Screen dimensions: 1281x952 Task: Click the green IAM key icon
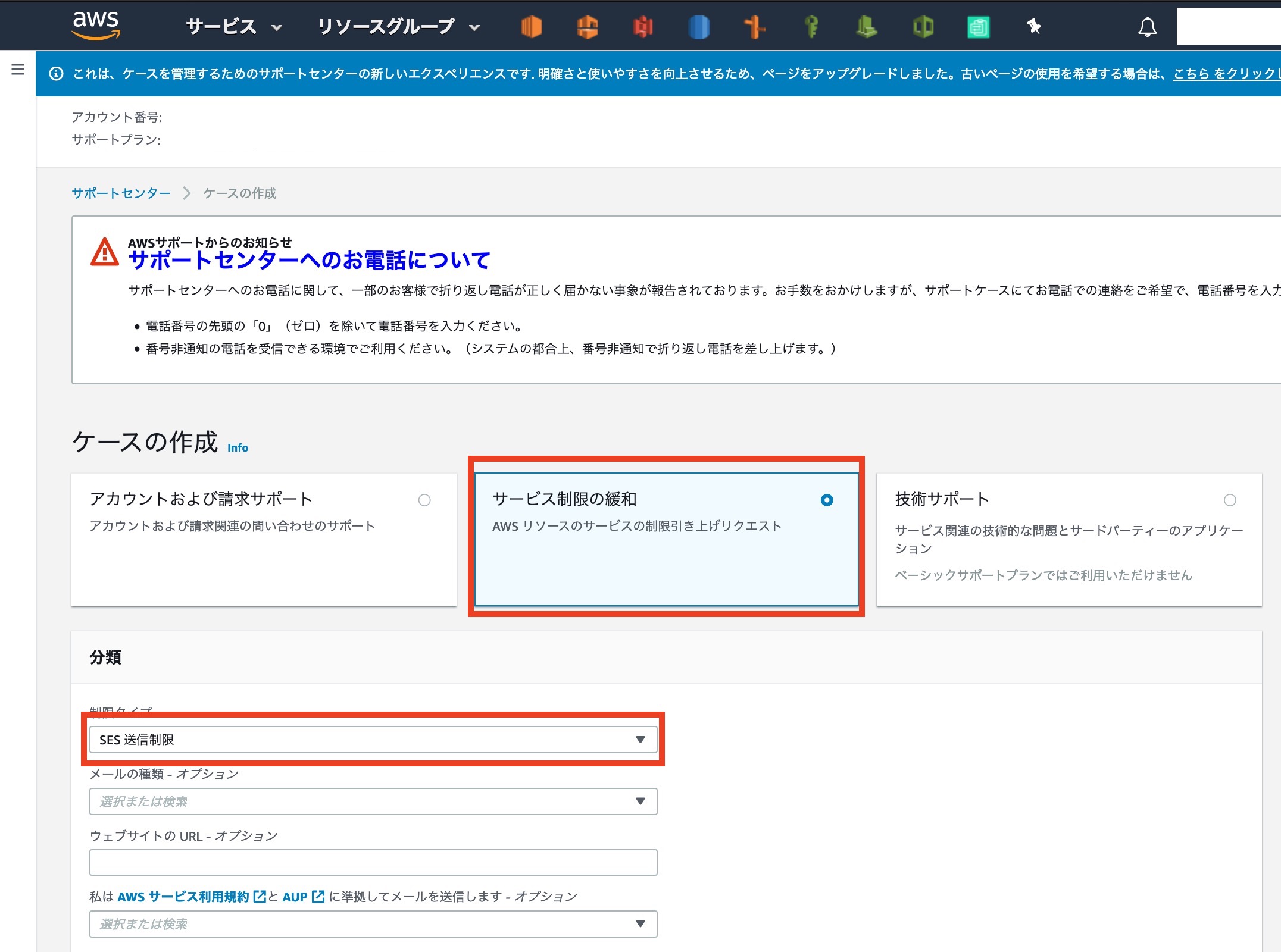[811, 27]
